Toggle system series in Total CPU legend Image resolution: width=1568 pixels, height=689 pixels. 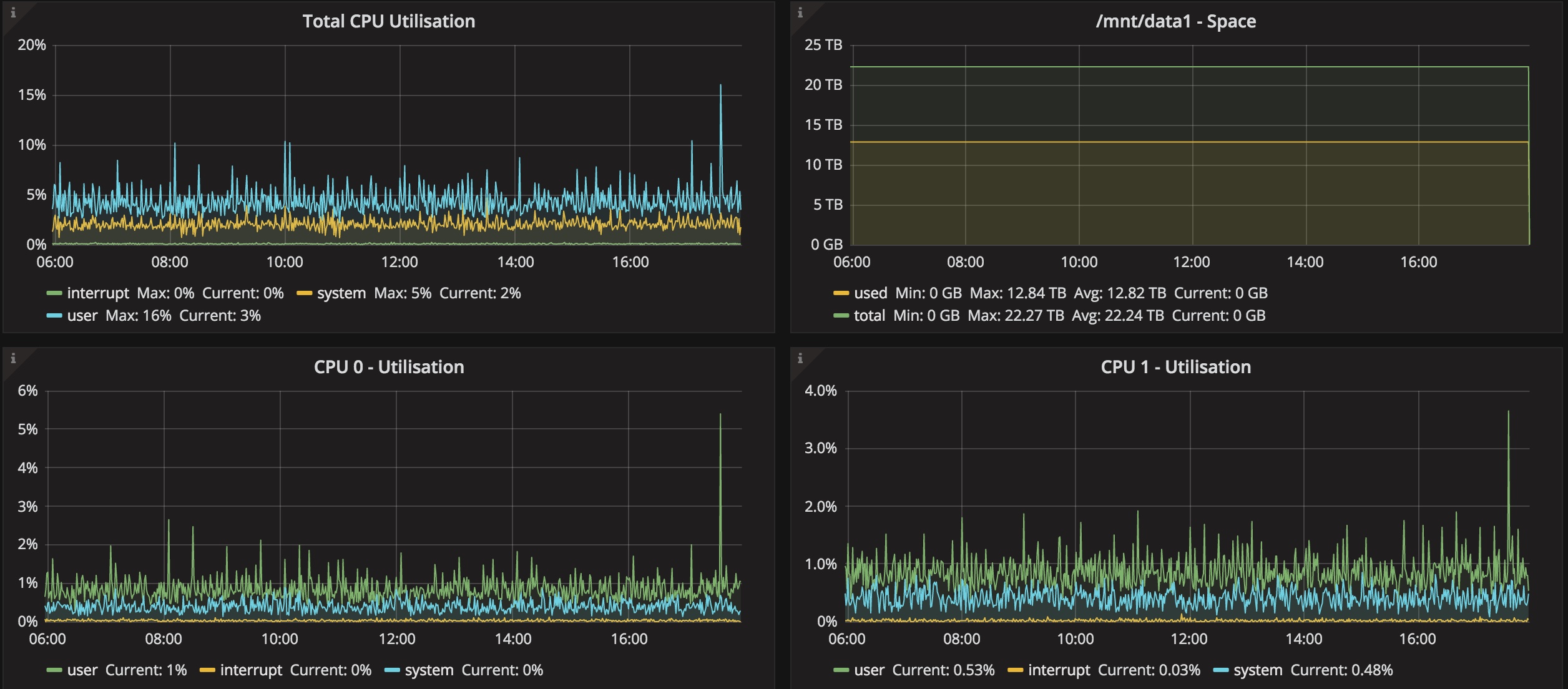(x=341, y=293)
